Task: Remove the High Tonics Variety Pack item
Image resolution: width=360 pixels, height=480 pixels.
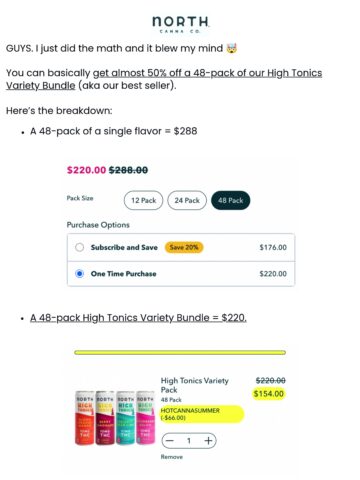Action: click(x=172, y=457)
